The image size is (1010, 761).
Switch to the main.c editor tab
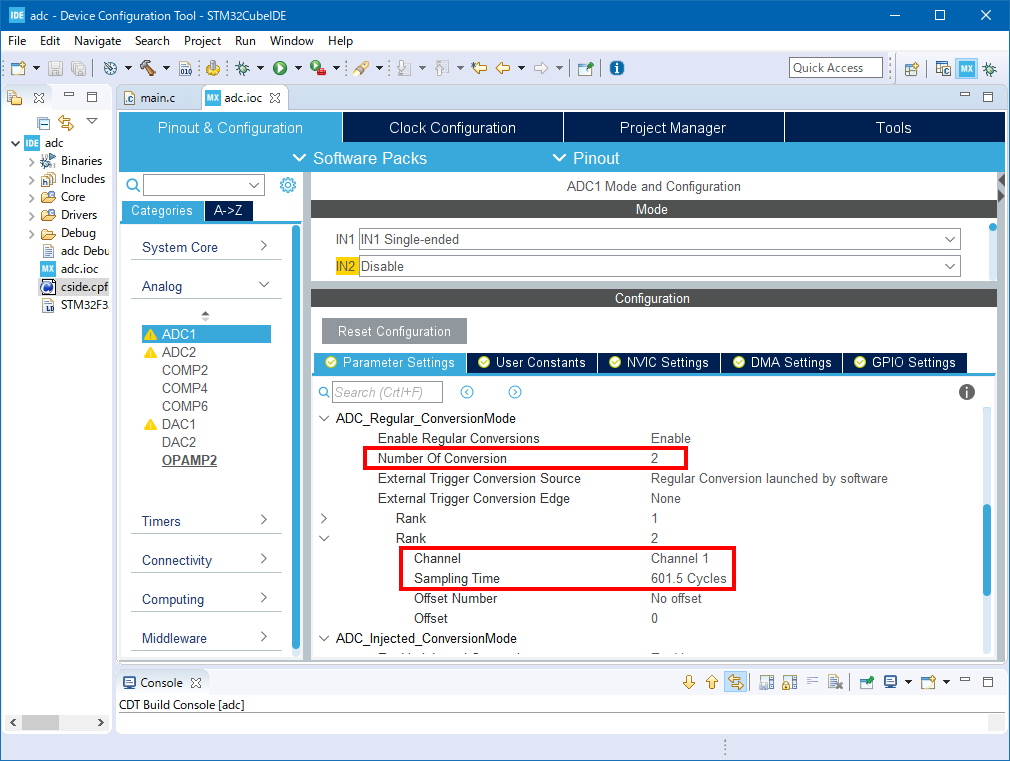coord(159,98)
